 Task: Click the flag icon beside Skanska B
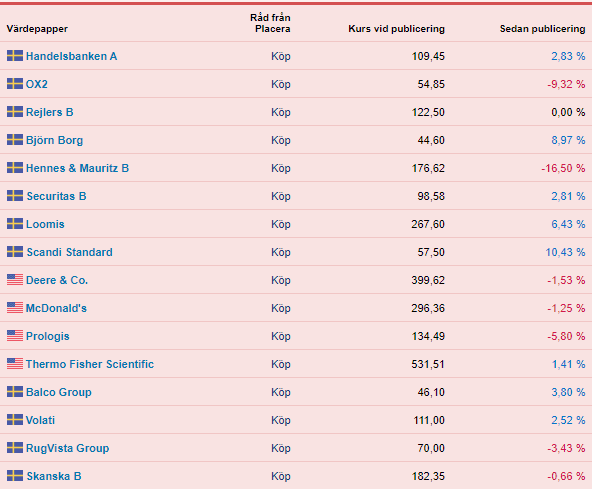(x=15, y=475)
